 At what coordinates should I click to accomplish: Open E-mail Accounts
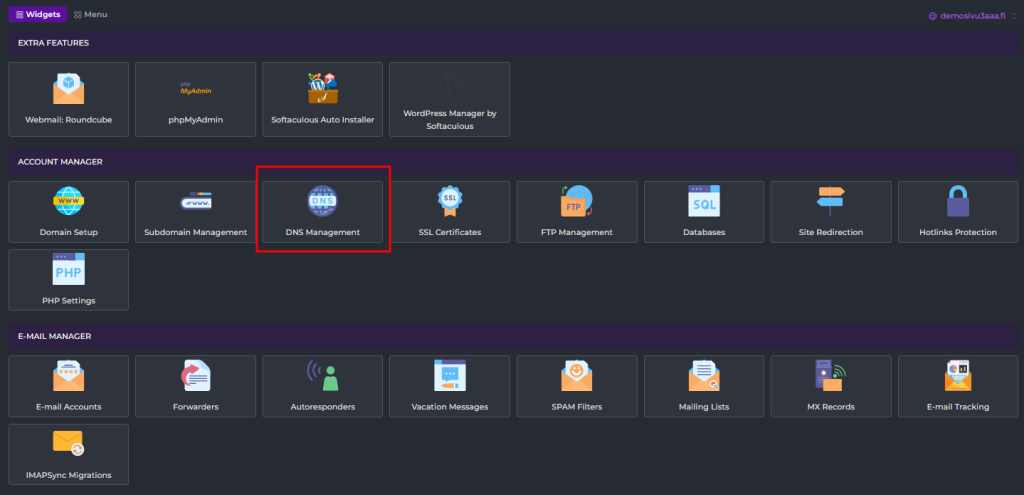[x=69, y=386]
